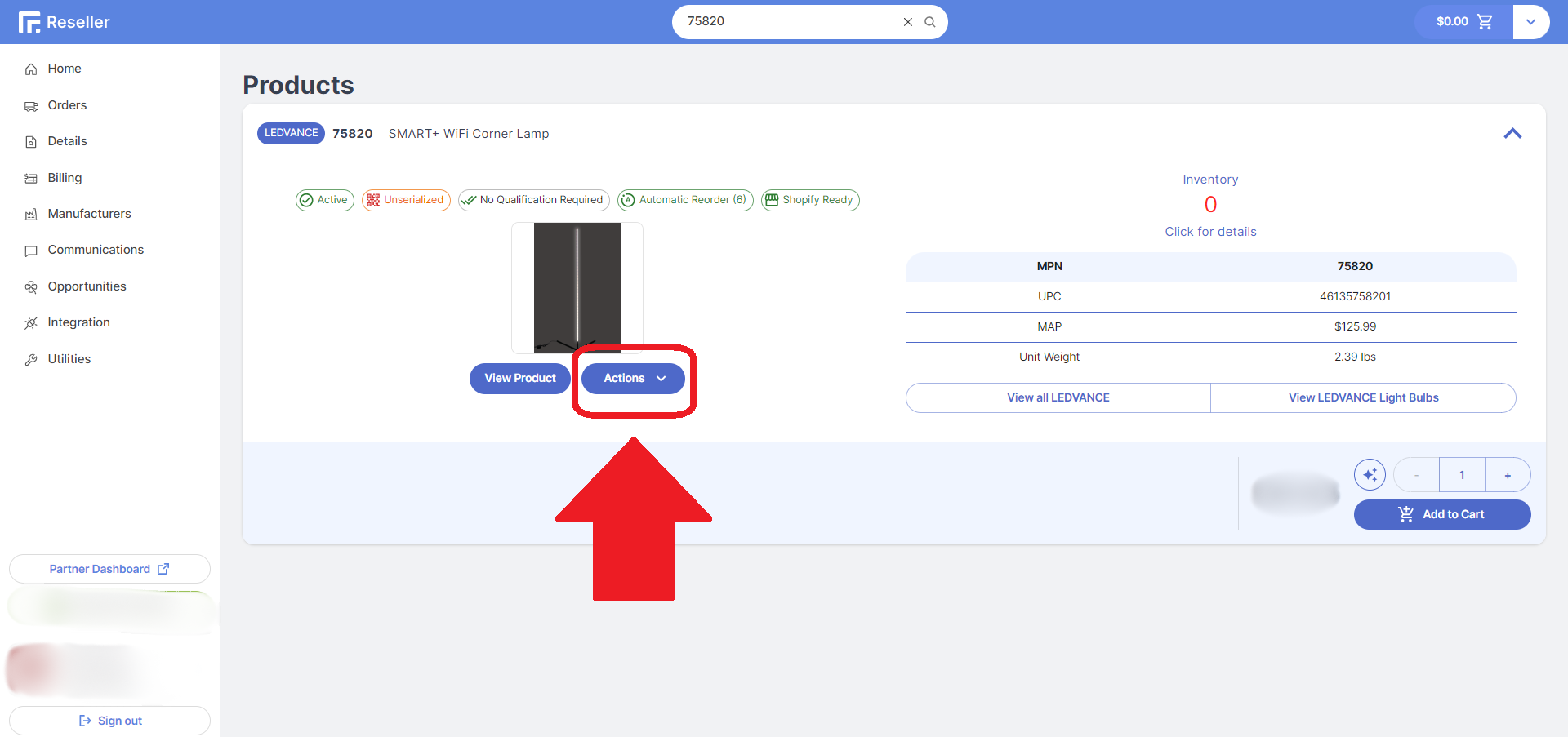Viewport: 1568px width, 737px height.
Task: Click the Opportunities icon
Action: coord(31,287)
